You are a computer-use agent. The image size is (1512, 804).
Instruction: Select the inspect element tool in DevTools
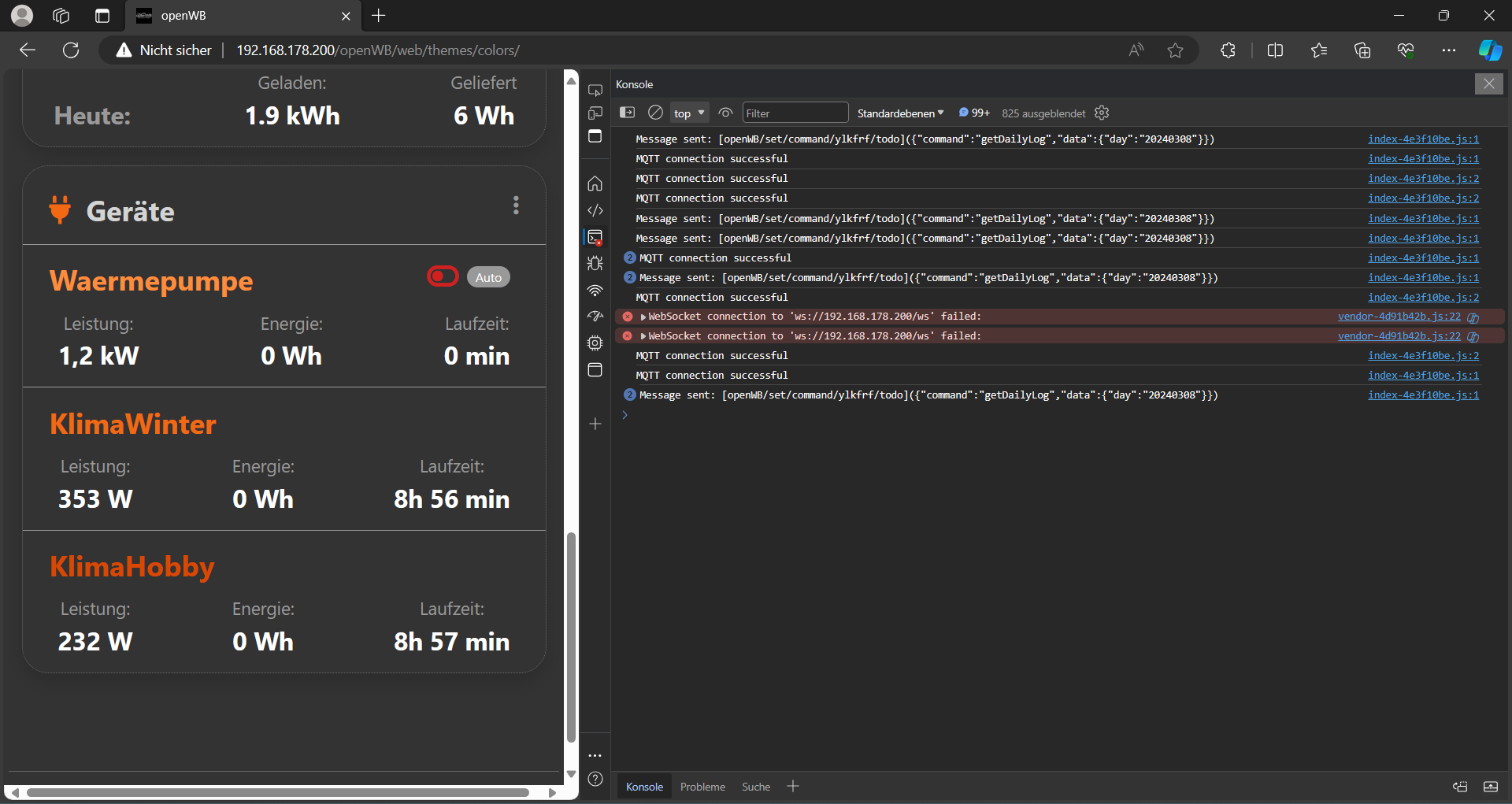(595, 89)
